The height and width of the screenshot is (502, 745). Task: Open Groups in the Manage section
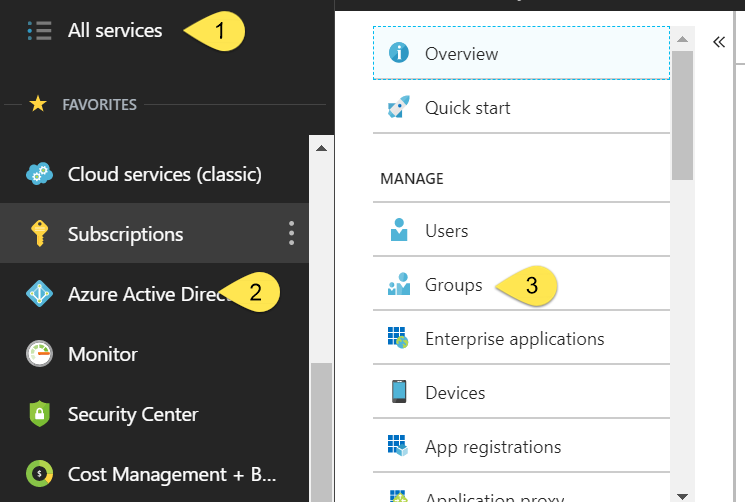point(453,285)
